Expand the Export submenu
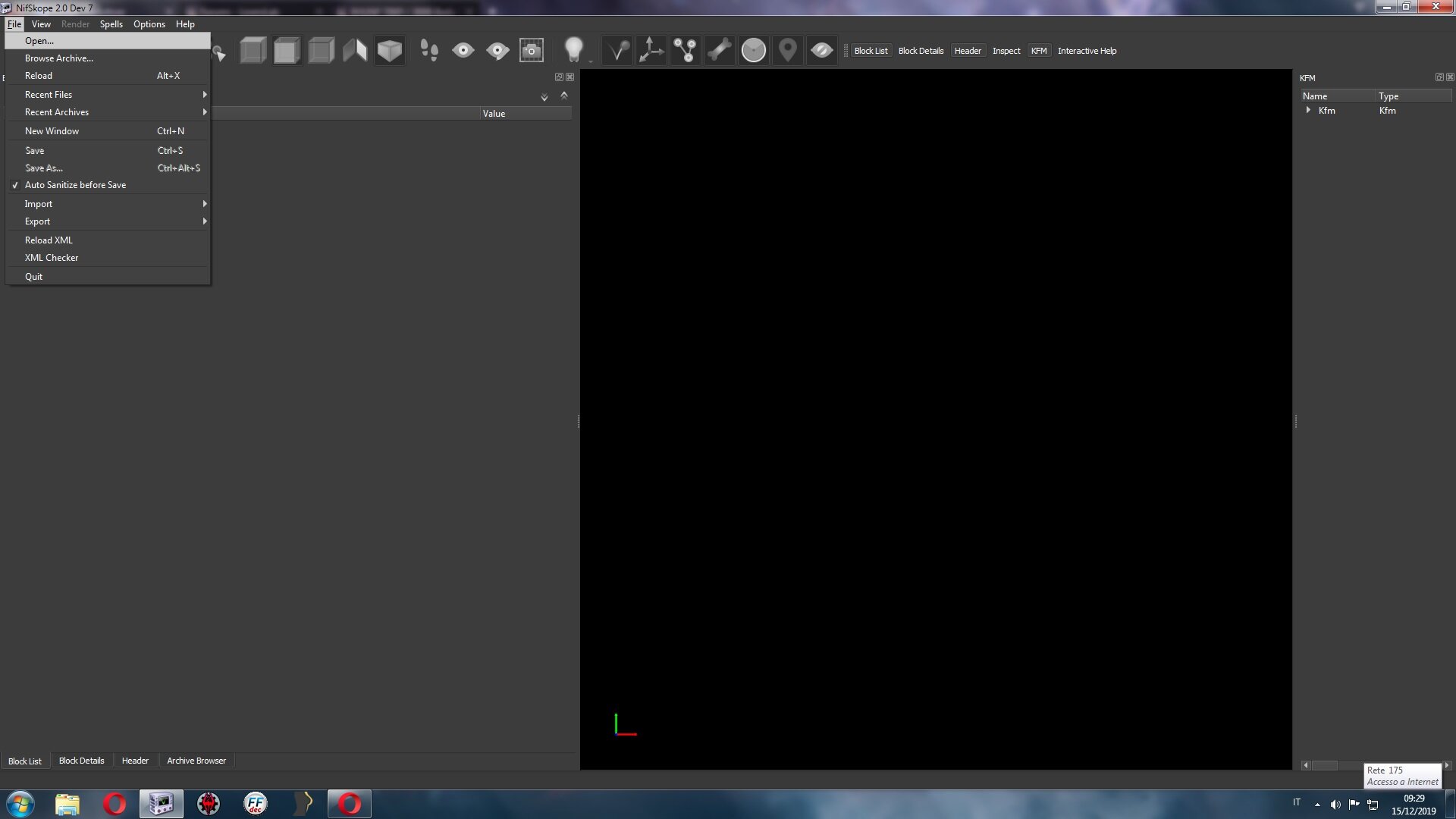Viewport: 1456px width, 819px height. 108,221
